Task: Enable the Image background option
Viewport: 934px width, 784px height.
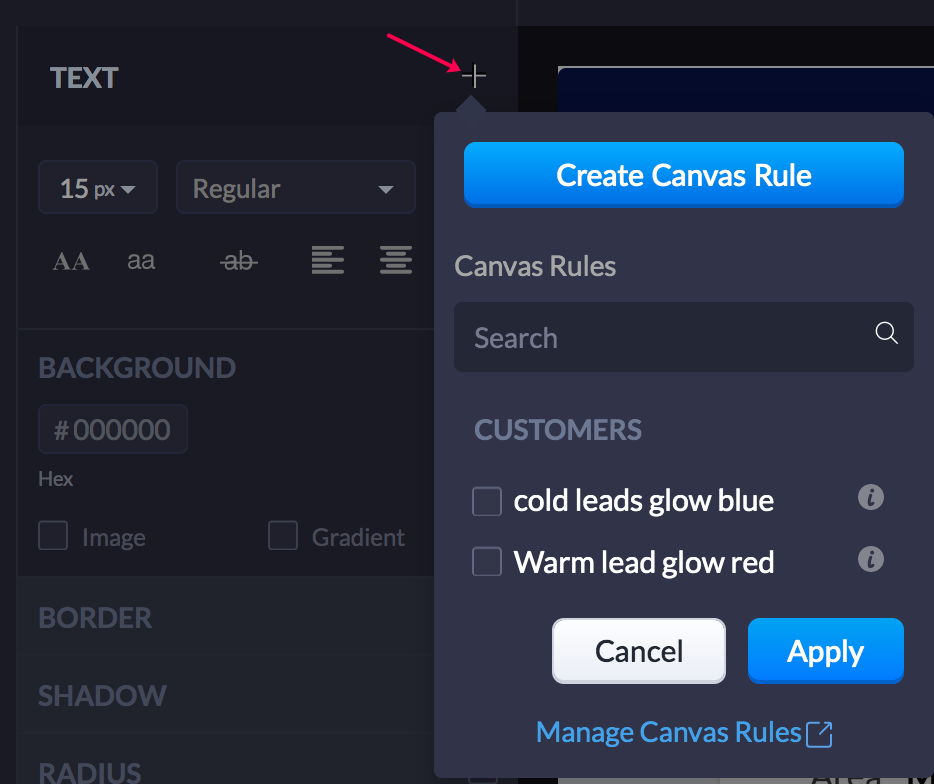Action: point(53,536)
